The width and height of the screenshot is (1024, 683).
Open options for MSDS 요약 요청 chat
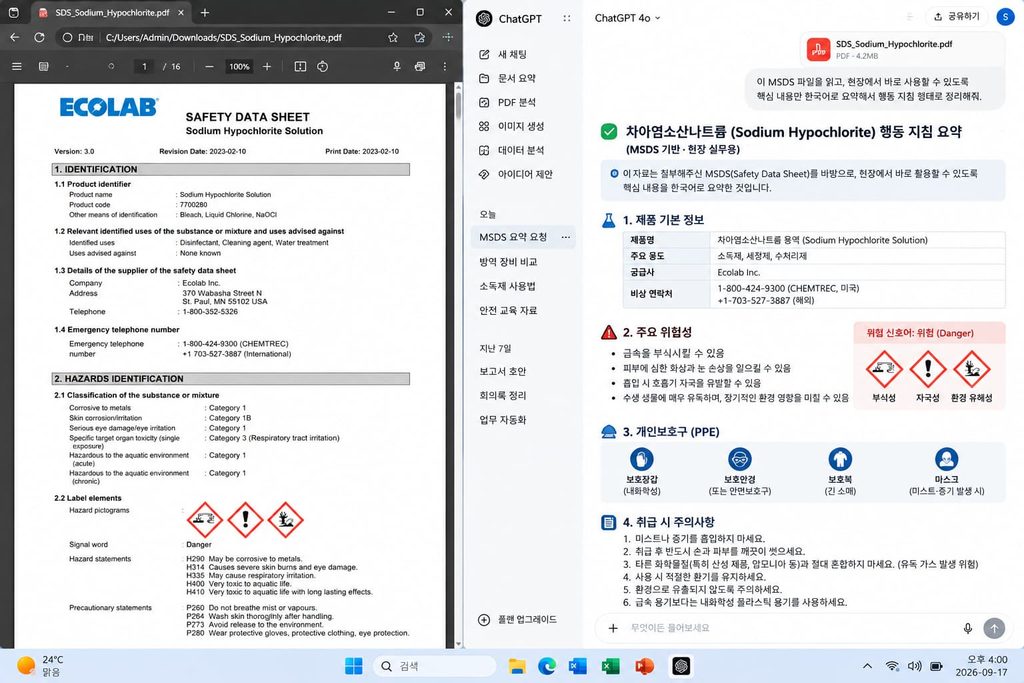point(566,237)
